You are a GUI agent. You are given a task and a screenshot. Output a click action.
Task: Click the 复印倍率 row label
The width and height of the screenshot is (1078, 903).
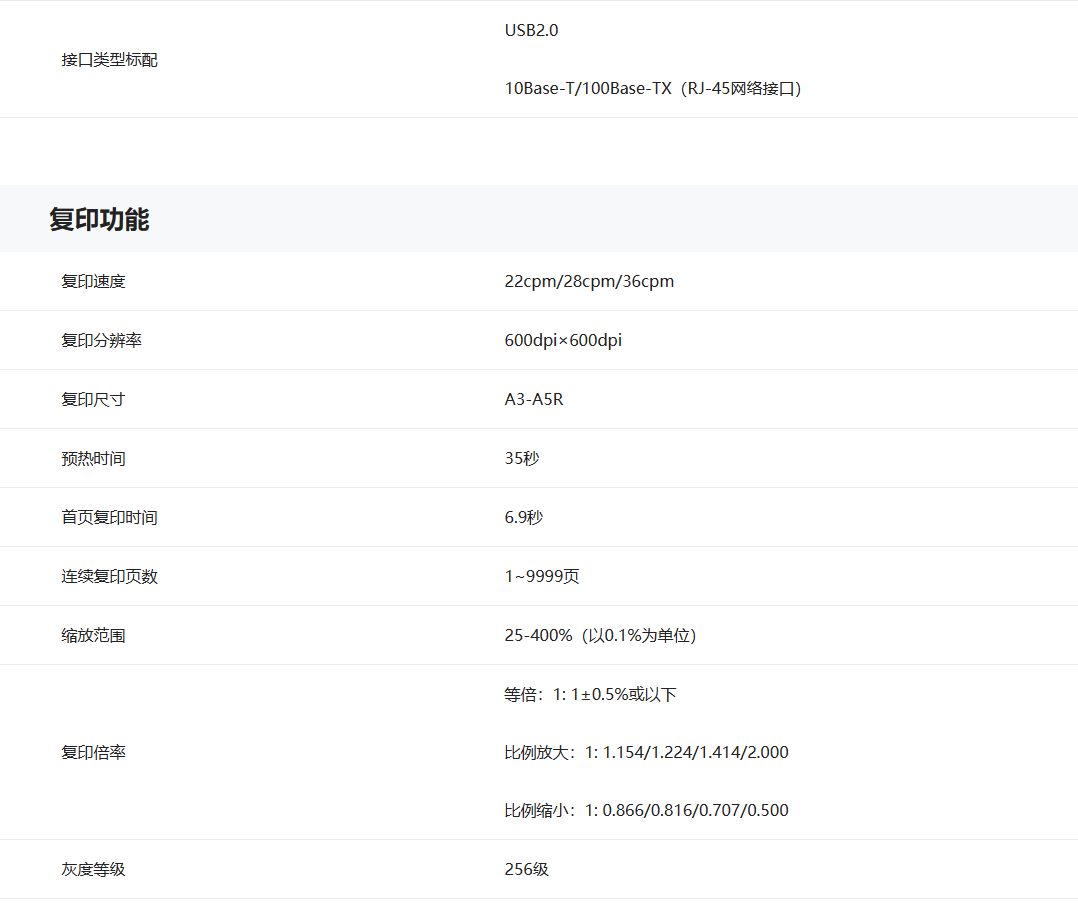(93, 753)
